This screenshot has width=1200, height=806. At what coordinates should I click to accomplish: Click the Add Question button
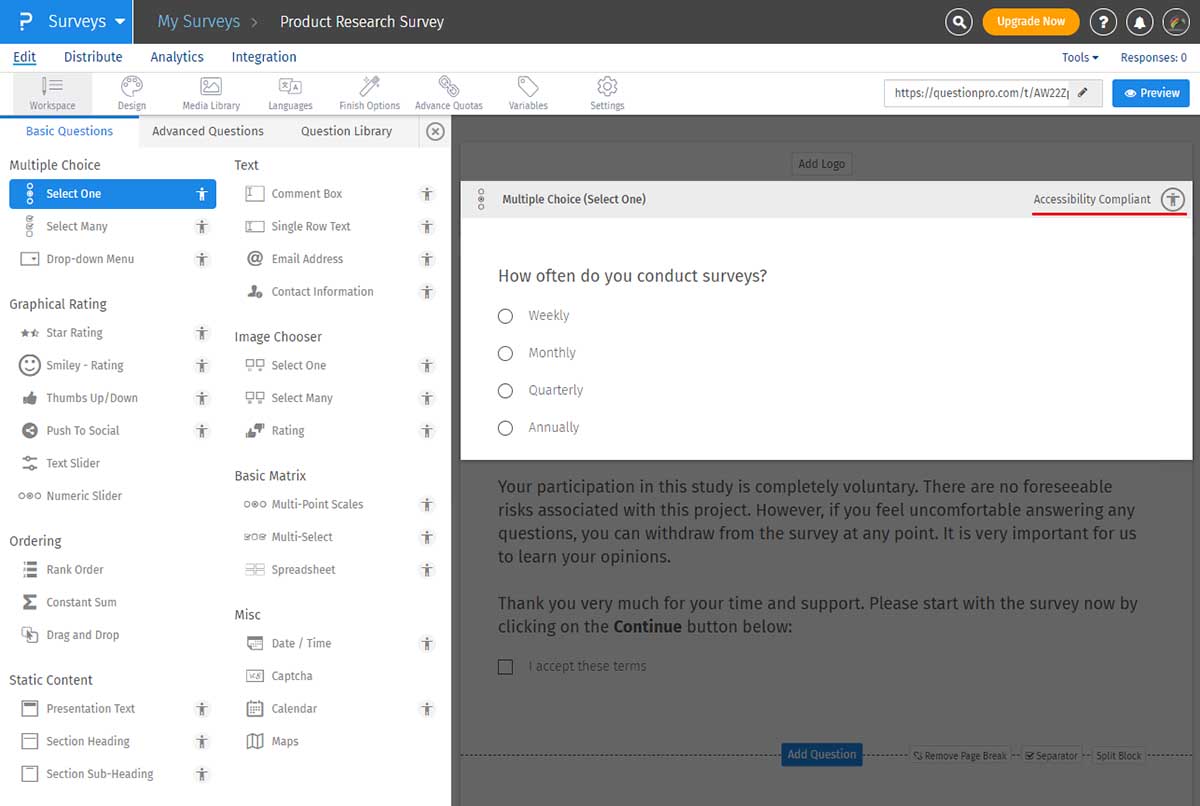(x=821, y=755)
